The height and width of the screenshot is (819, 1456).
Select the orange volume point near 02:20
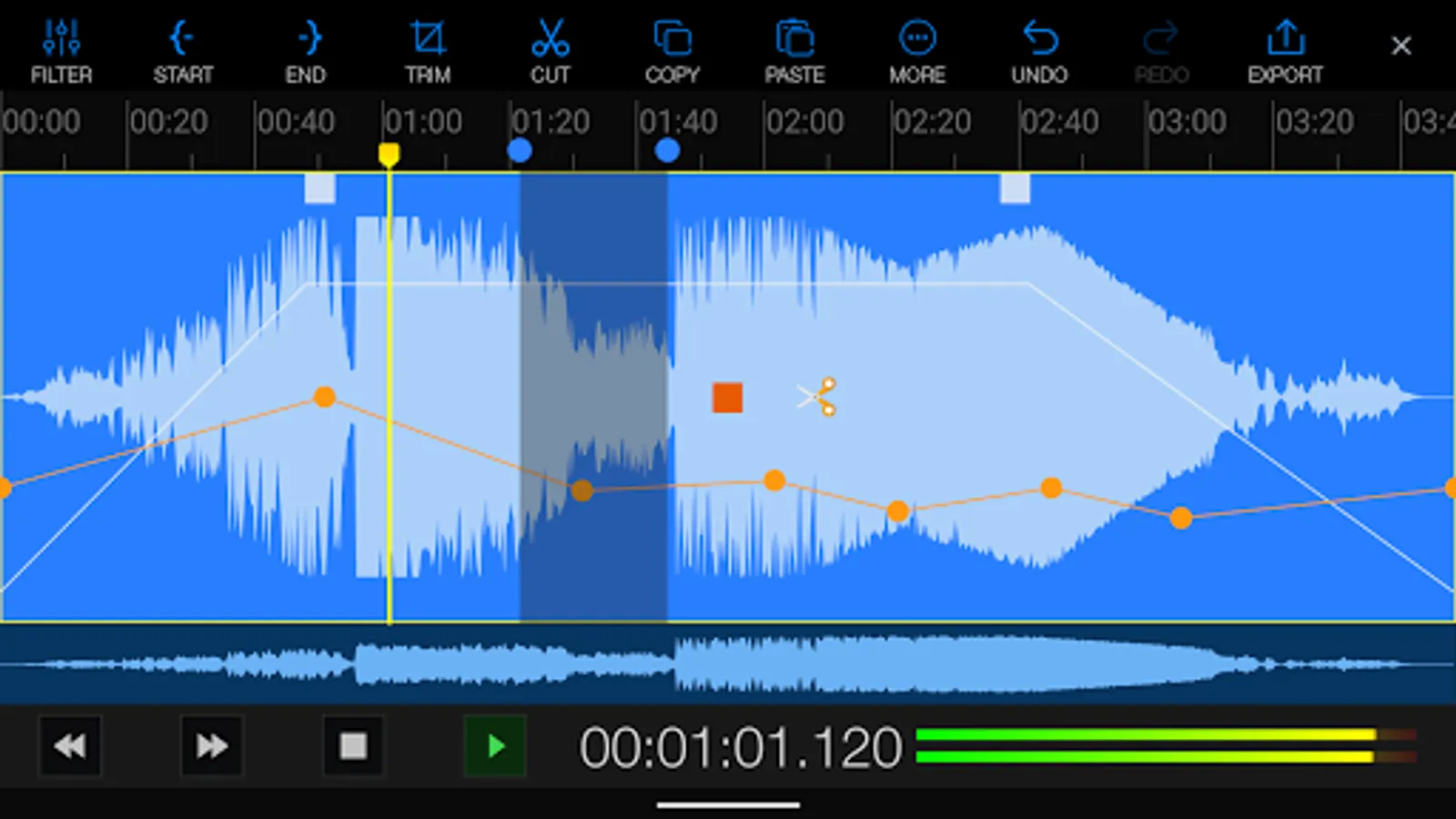[x=898, y=511]
